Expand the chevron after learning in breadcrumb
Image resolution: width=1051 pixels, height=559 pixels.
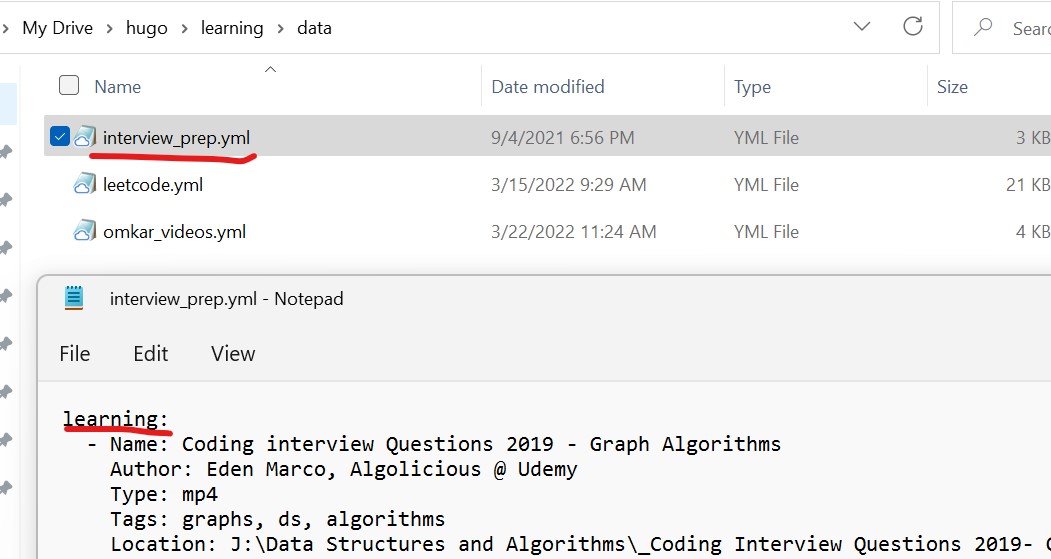pos(280,28)
